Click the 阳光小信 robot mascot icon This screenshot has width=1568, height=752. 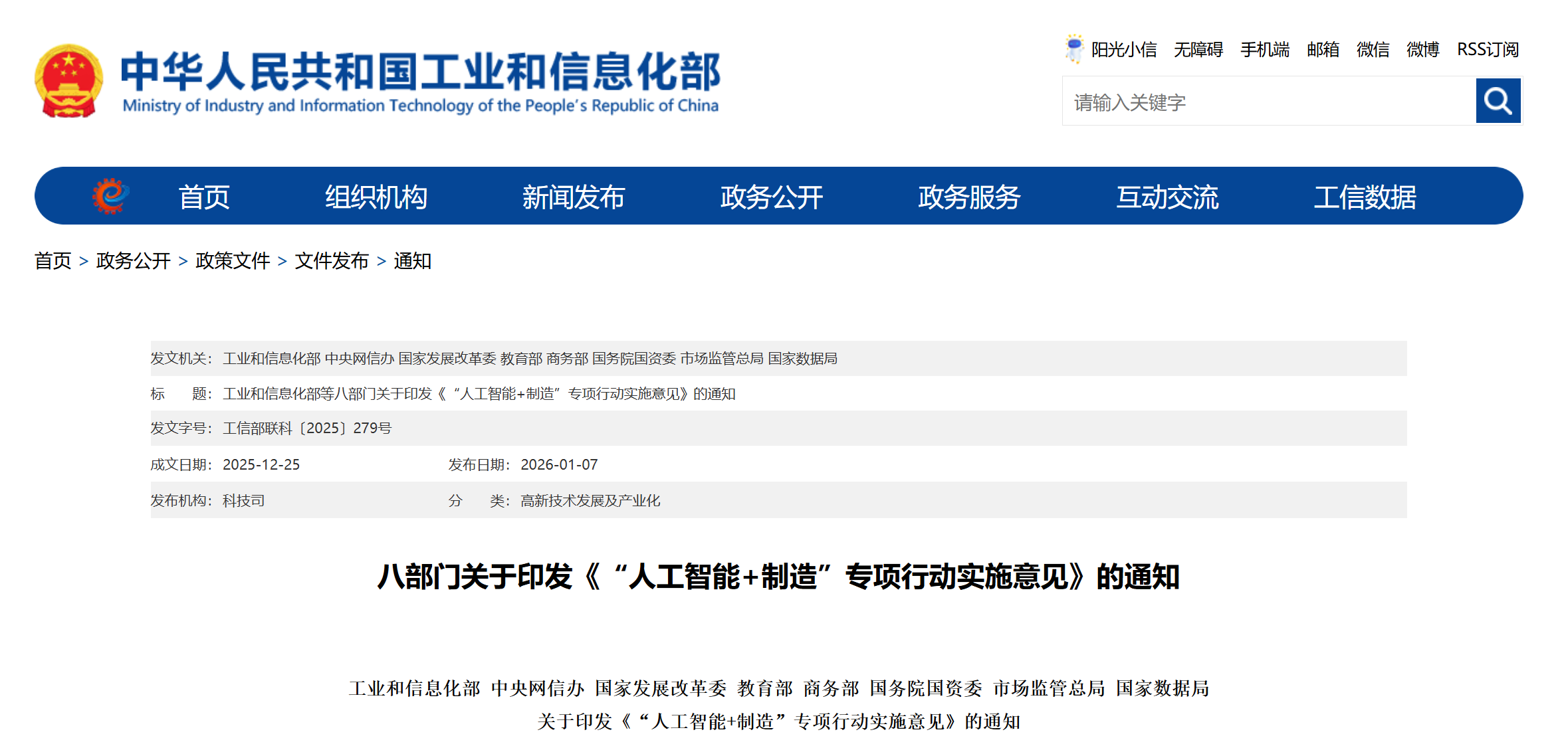point(1073,48)
